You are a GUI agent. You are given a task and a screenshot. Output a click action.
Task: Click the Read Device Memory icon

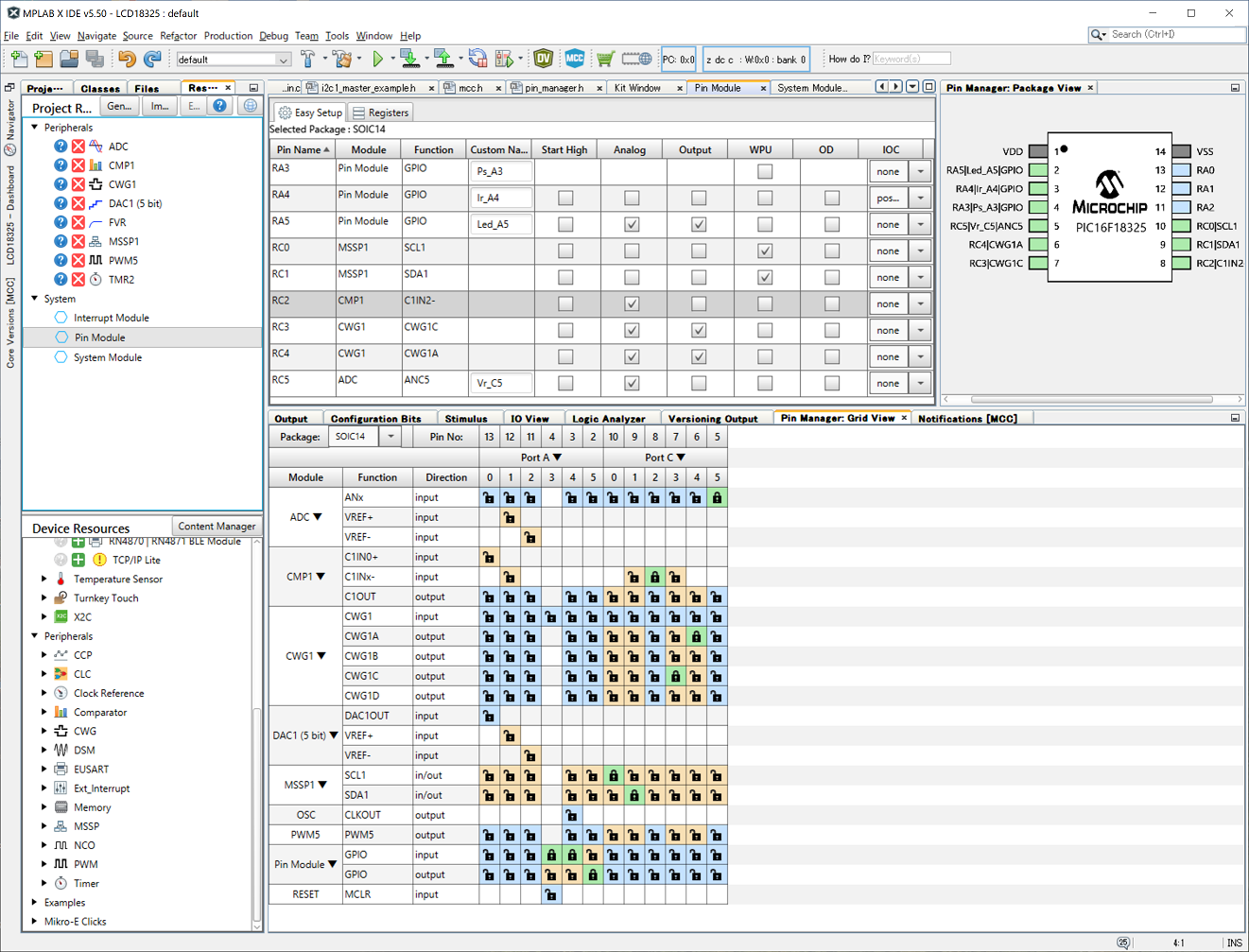point(443,59)
